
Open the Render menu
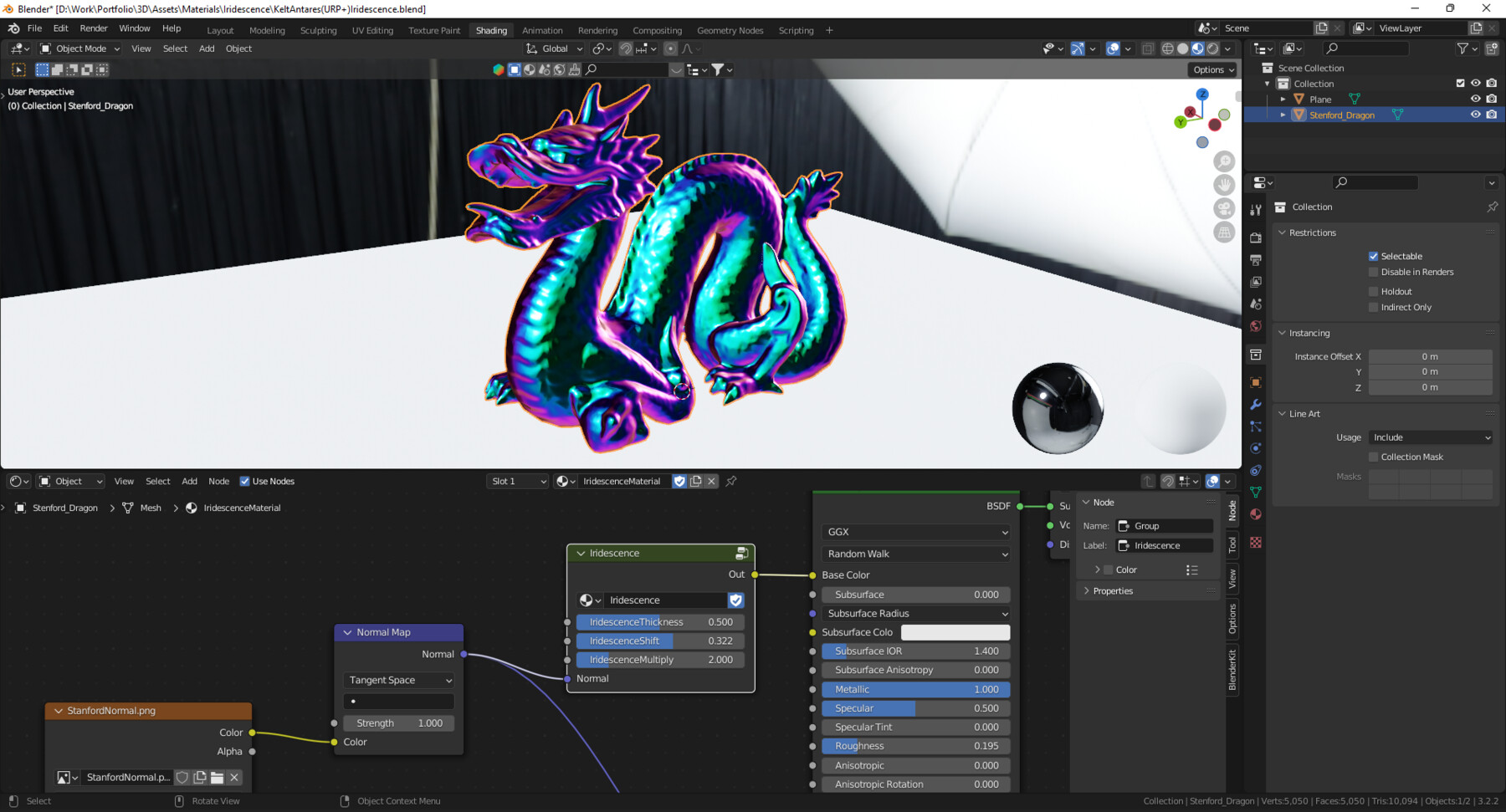coord(94,28)
